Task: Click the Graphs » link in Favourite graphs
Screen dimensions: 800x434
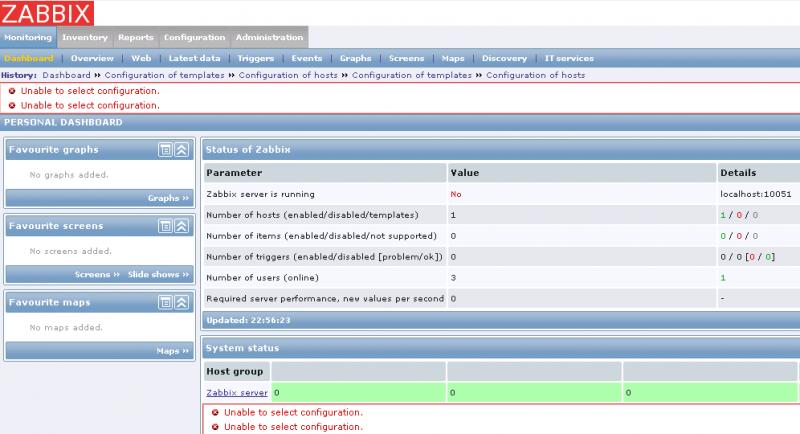Action: 168,198
